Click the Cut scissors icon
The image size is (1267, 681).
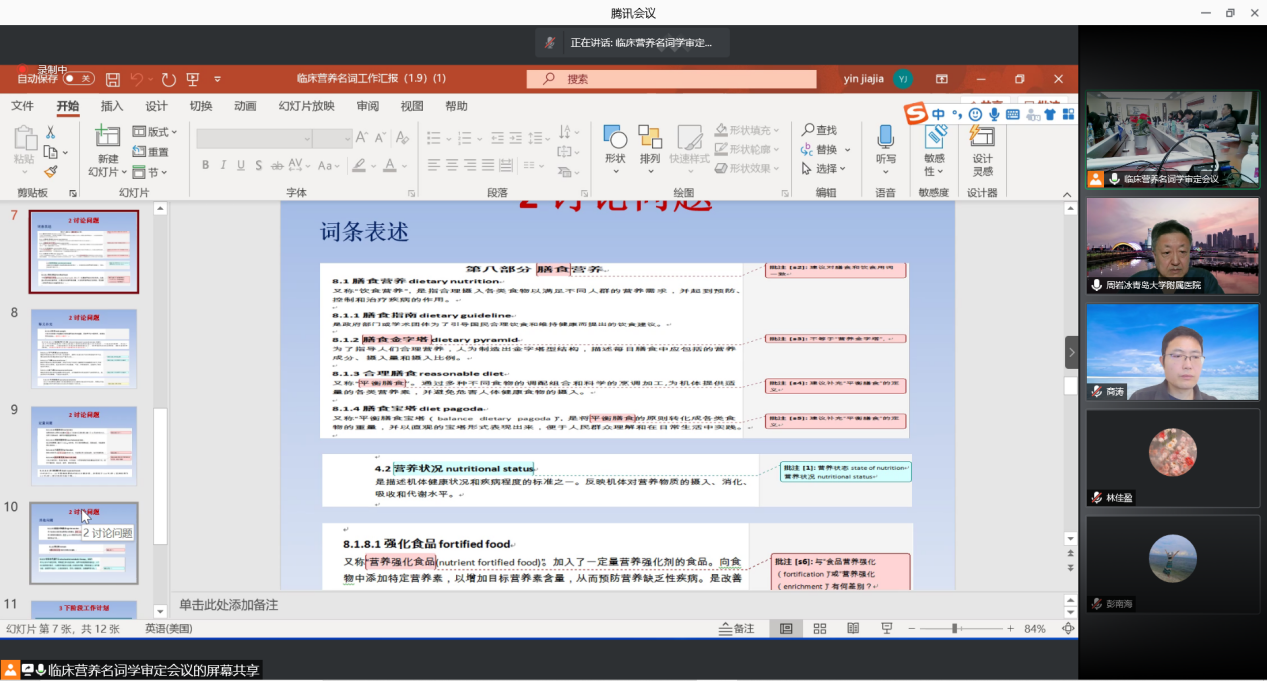coord(50,132)
